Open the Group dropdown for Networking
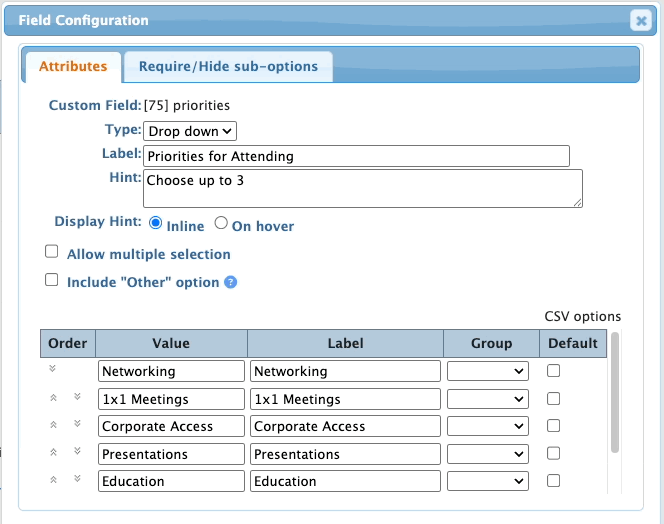Image resolution: width=664 pixels, height=524 pixels. point(488,371)
